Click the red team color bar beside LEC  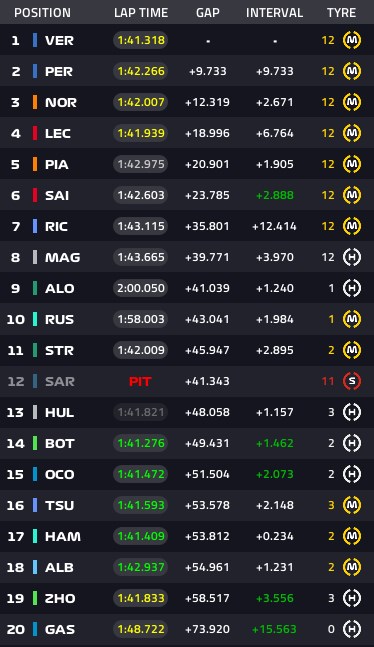35,133
